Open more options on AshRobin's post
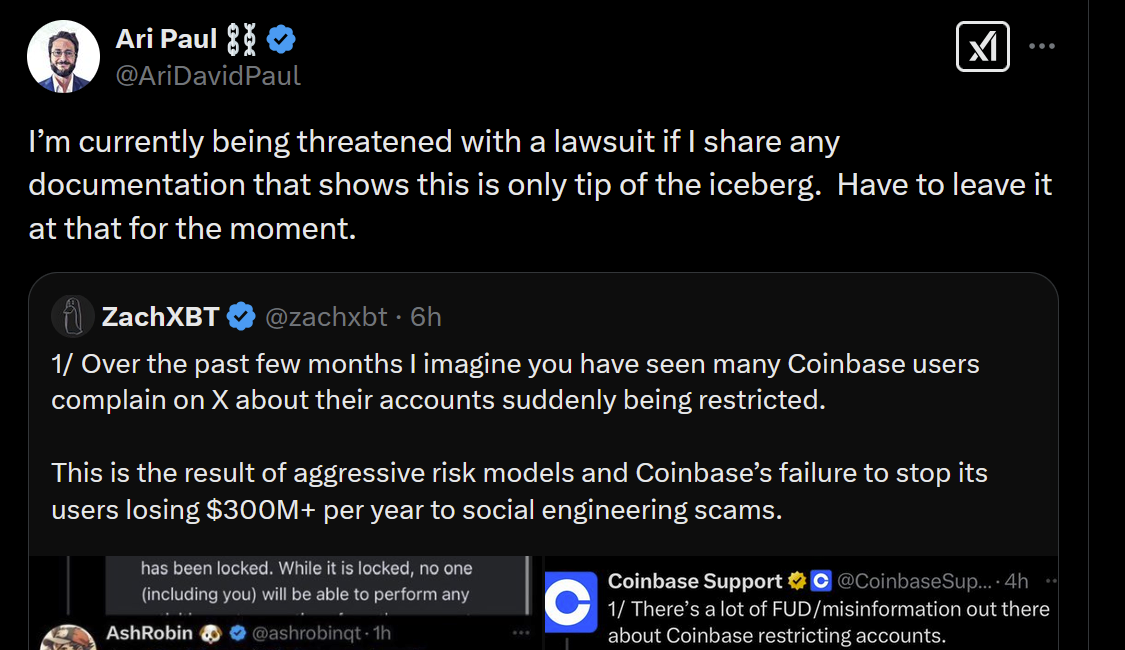 [521, 633]
